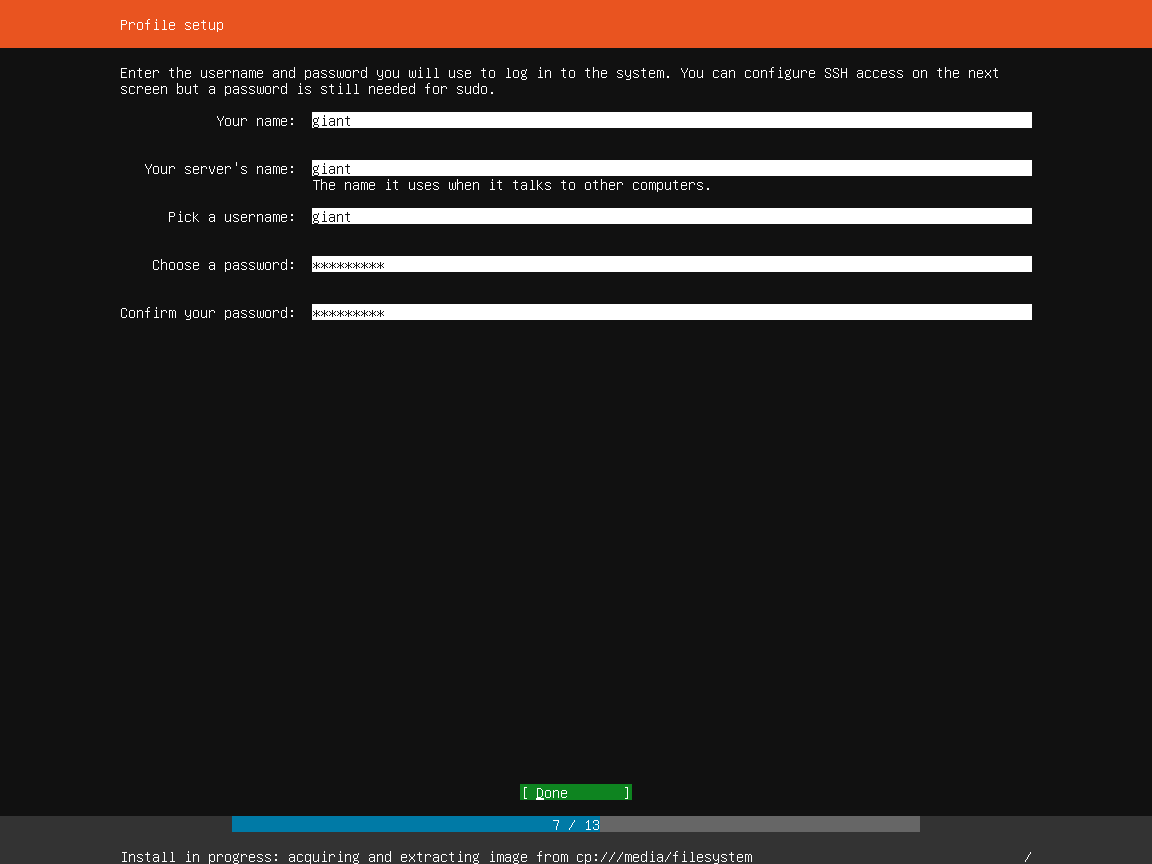Focus the Pick a username field
The width and height of the screenshot is (1152, 864).
click(x=672, y=216)
